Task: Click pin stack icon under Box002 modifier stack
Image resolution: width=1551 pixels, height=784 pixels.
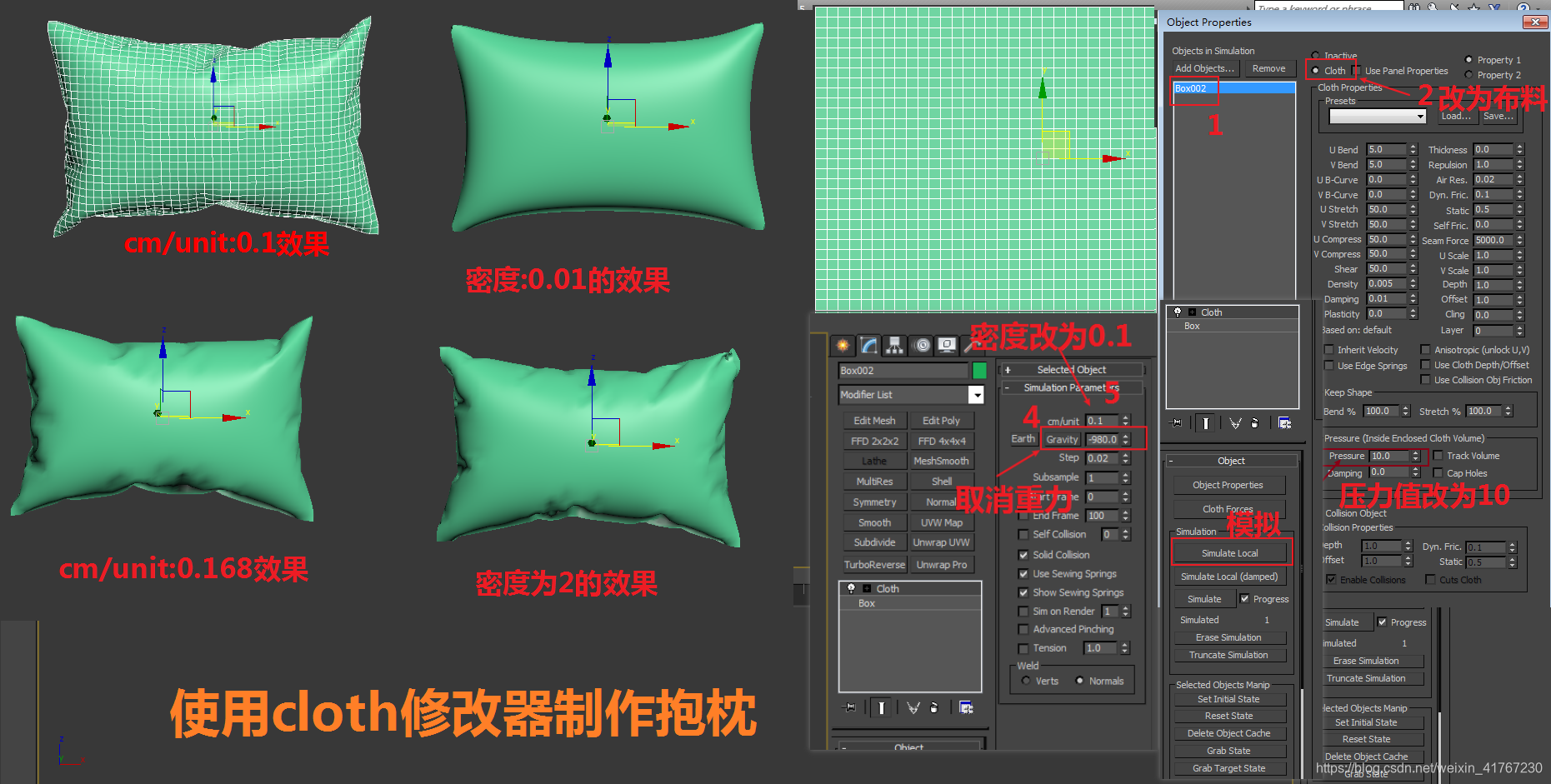Action: tap(850, 707)
